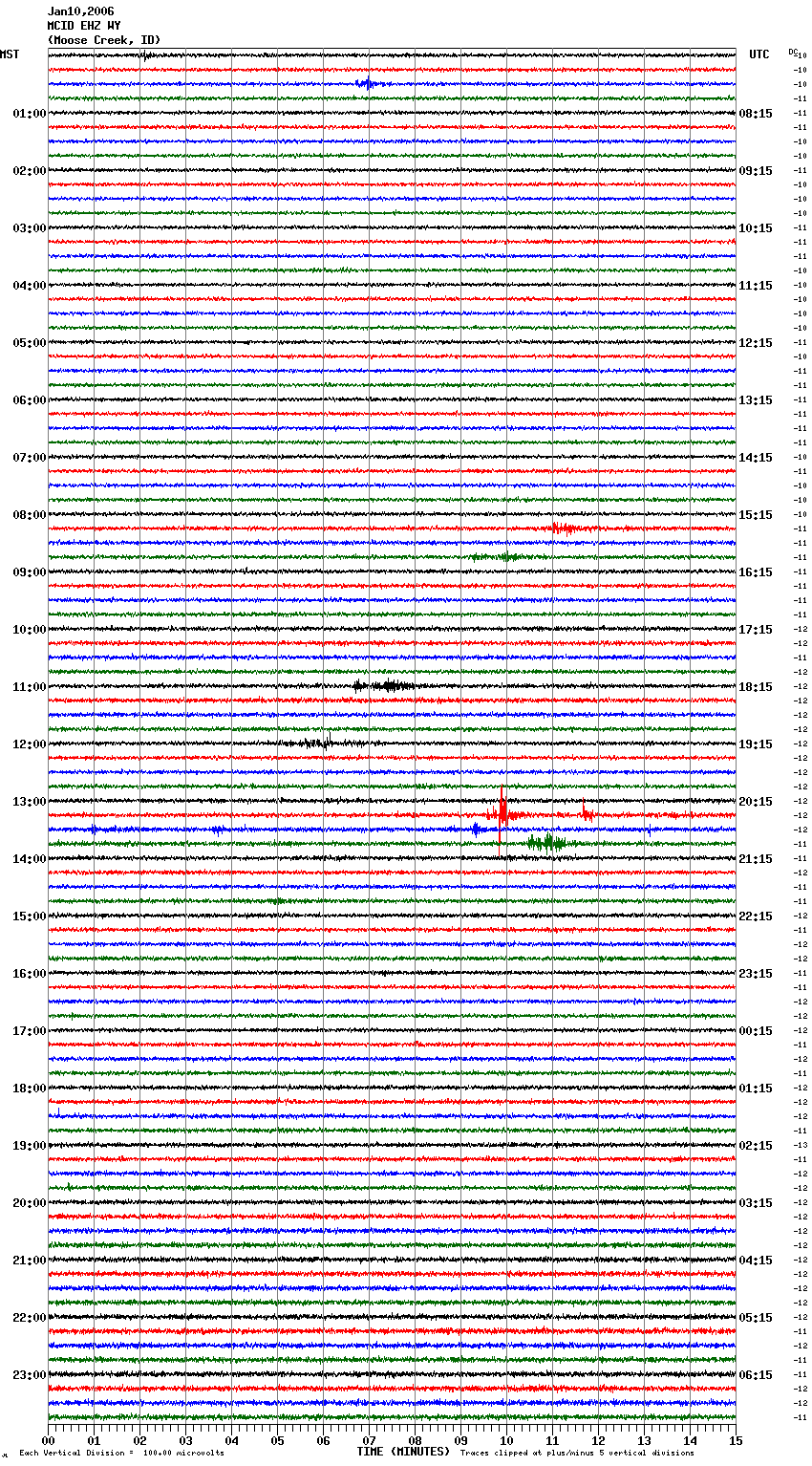
Task: Click the 21:00 MST time label
Action: [x=30, y=1261]
